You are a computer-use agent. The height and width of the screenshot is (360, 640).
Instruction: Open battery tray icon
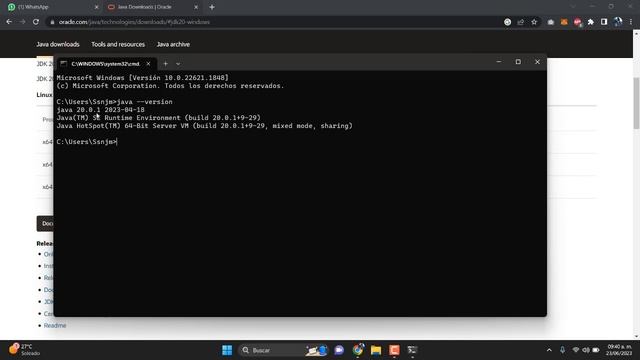point(596,350)
